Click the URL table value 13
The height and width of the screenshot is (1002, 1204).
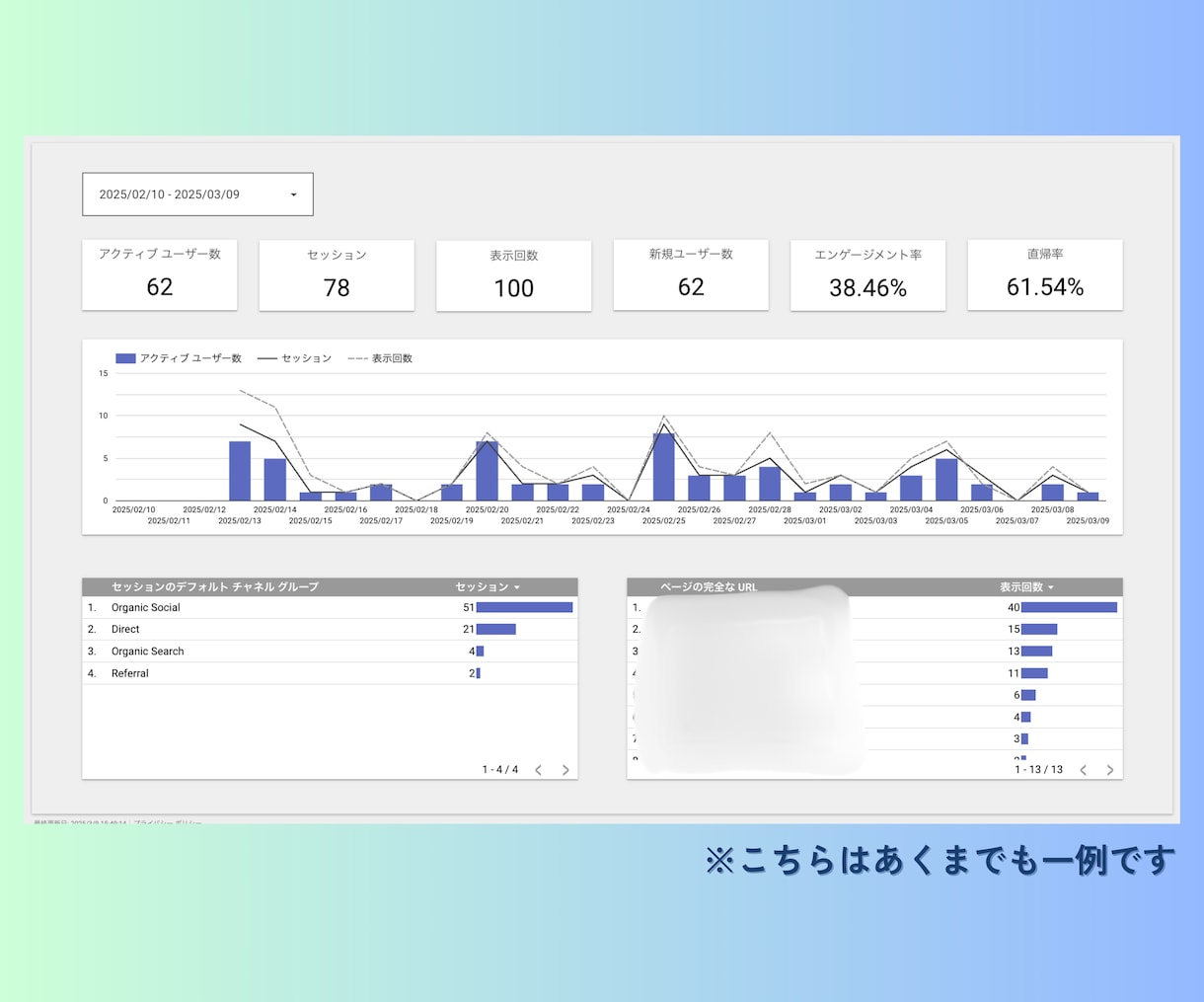tap(1014, 652)
